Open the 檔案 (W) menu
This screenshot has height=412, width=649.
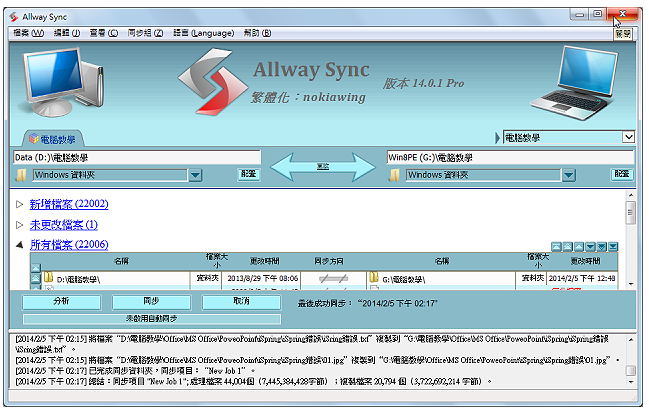tap(28, 33)
